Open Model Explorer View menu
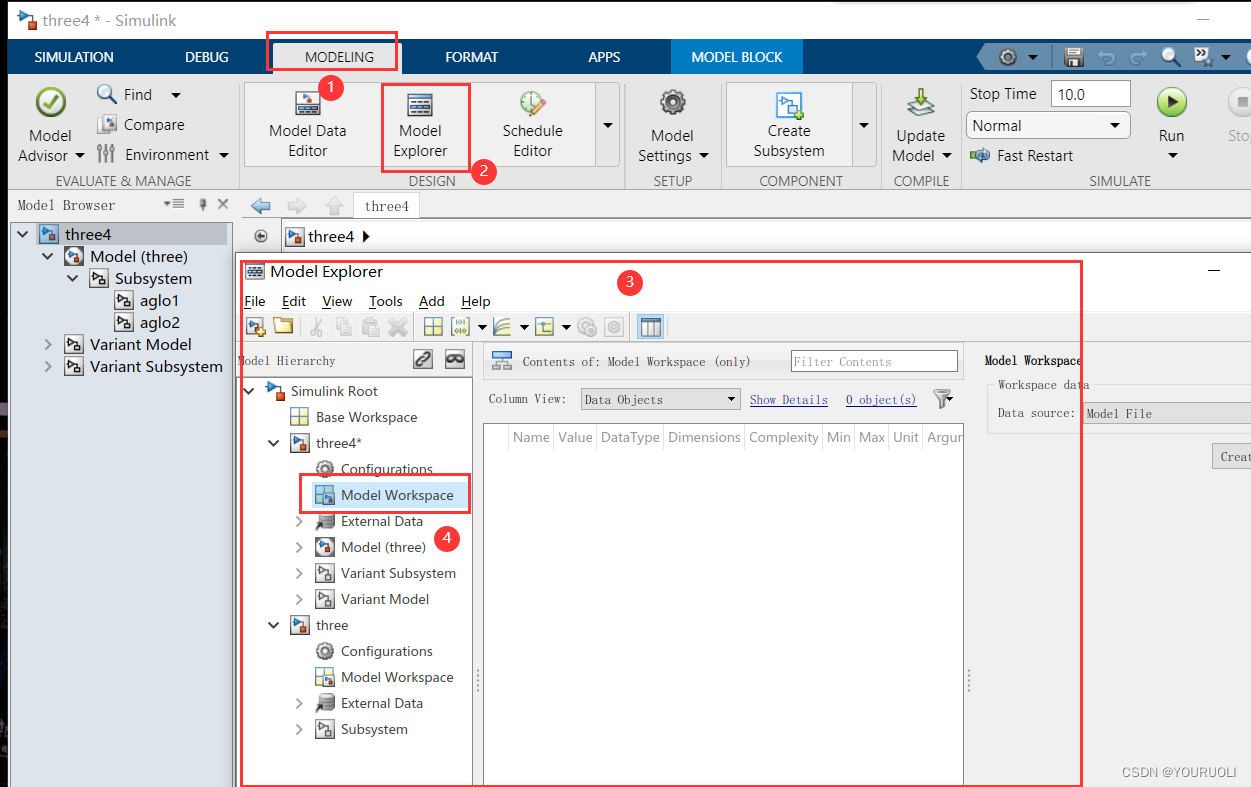 coord(337,301)
